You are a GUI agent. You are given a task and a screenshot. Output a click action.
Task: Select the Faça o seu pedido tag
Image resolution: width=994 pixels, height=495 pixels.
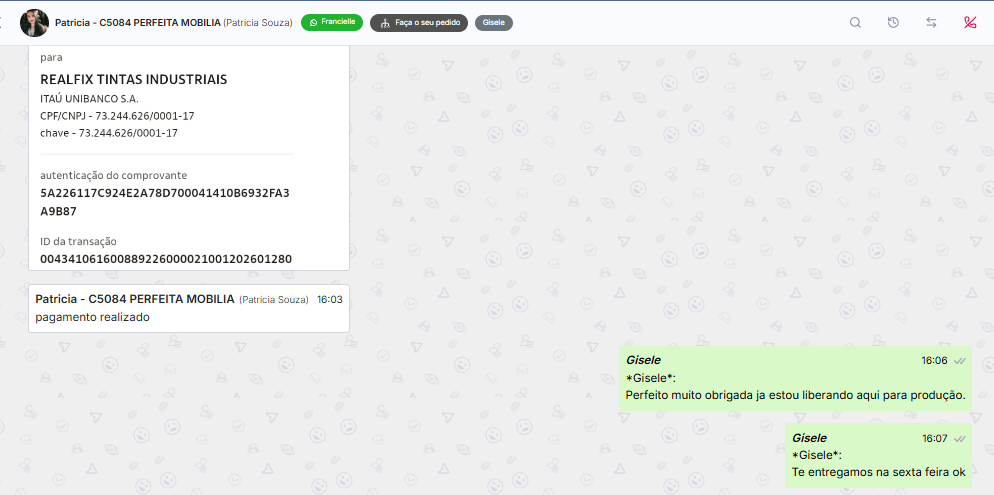pyautogui.click(x=419, y=23)
